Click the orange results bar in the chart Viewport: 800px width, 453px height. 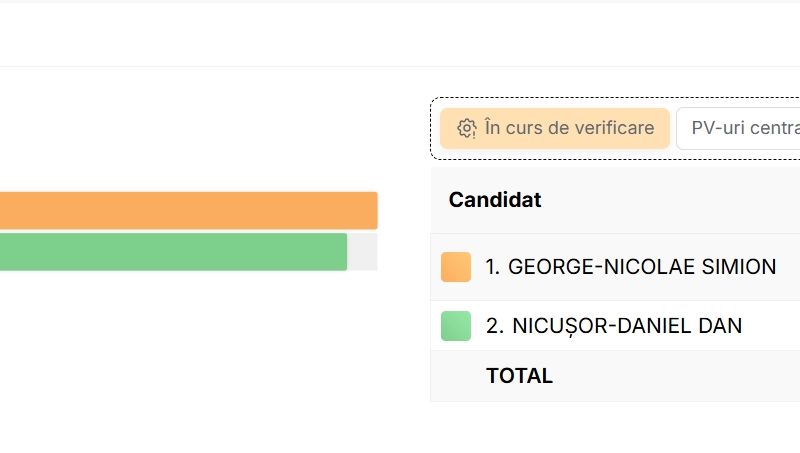pyautogui.click(x=189, y=211)
